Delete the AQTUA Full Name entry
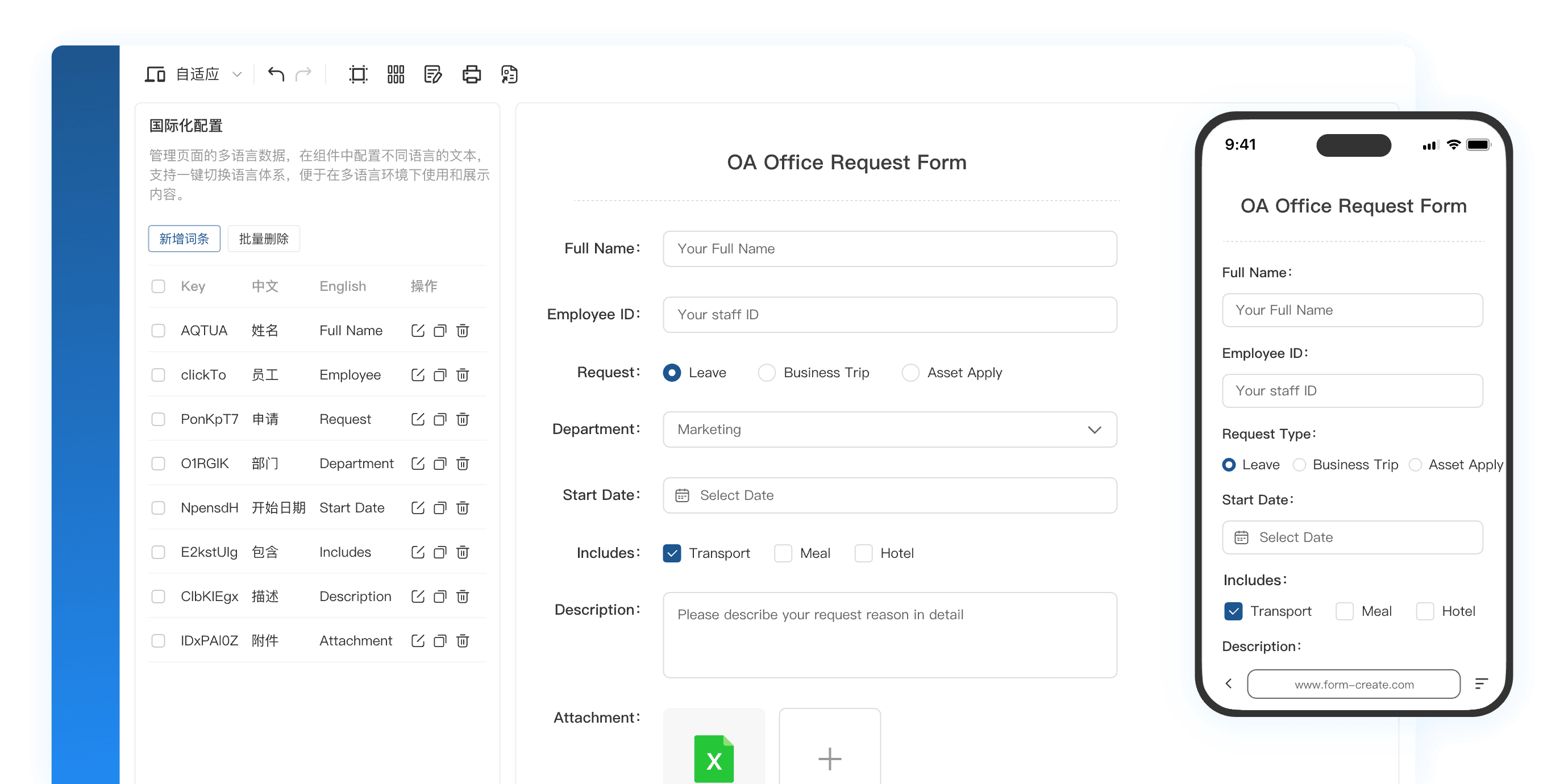Image resolution: width=1564 pixels, height=784 pixels. [x=463, y=330]
